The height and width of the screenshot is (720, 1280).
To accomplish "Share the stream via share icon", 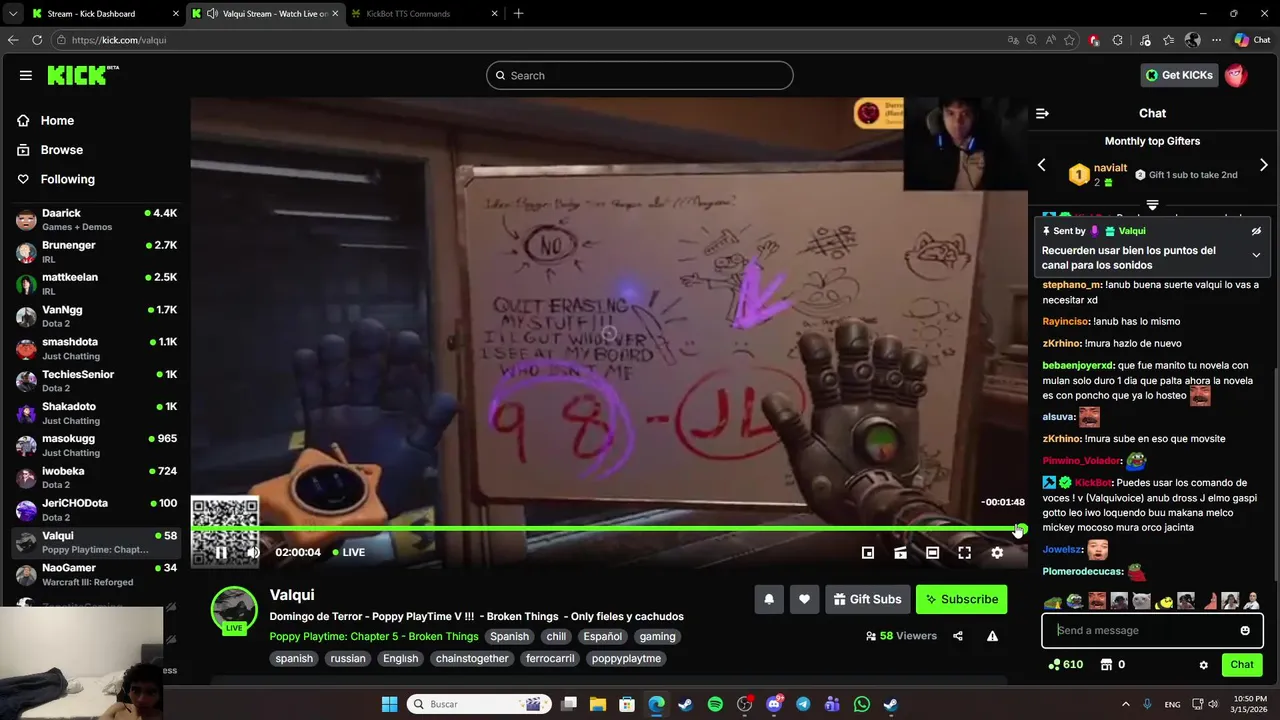I will coord(958,636).
